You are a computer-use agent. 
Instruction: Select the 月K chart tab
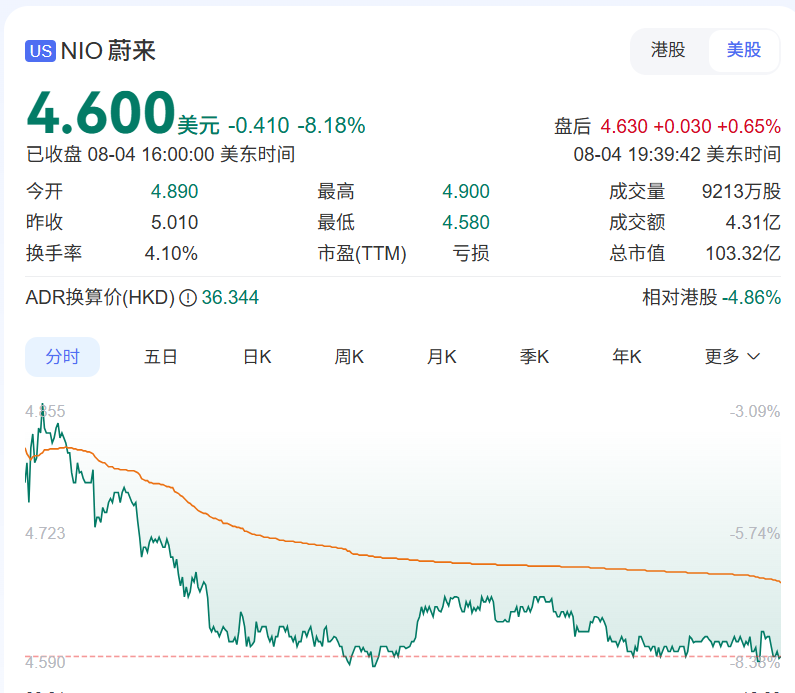pyautogui.click(x=442, y=357)
